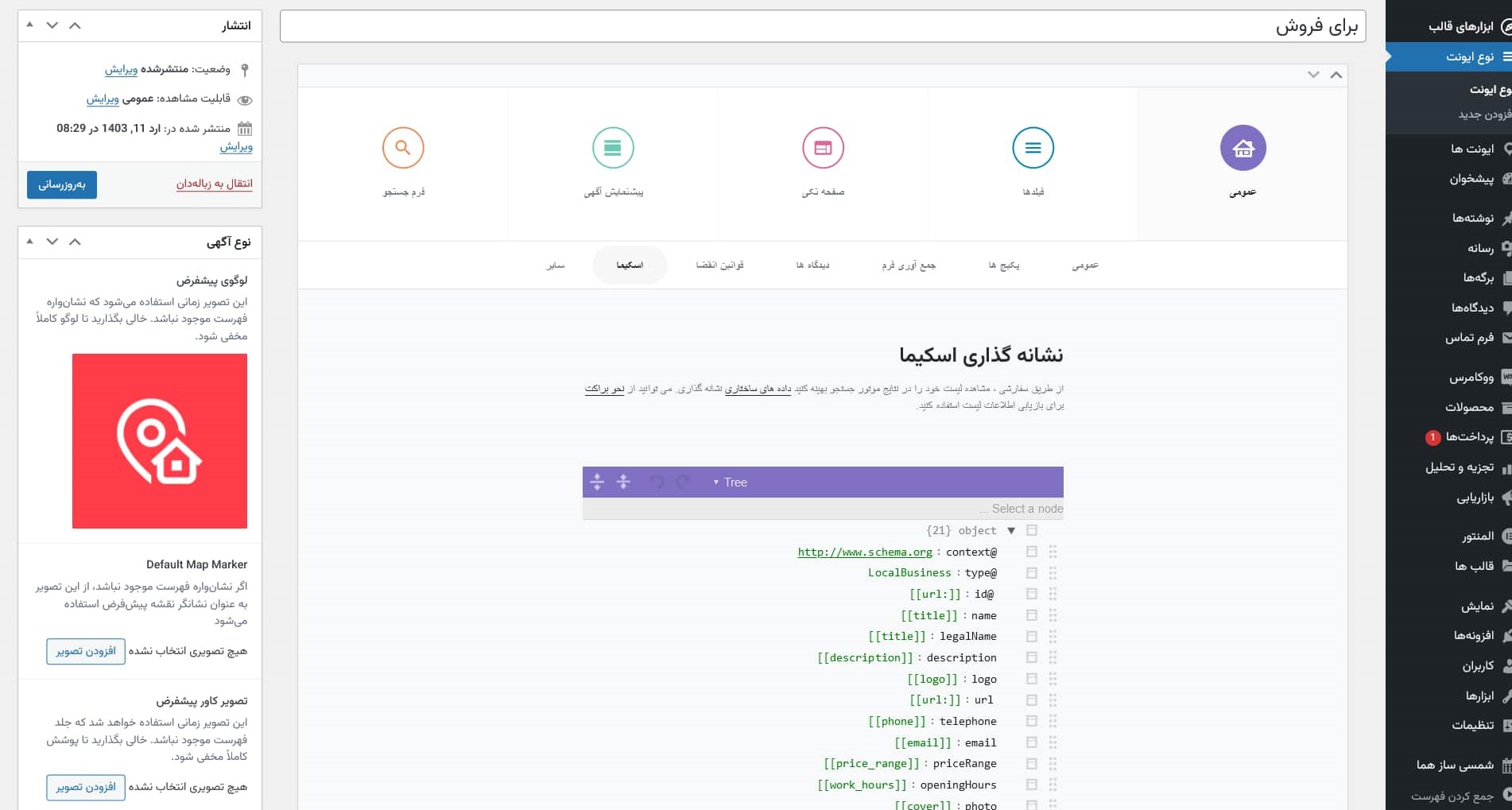Move the انتشار box down with its arrow
This screenshot has width=1512, height=810.
point(52,25)
